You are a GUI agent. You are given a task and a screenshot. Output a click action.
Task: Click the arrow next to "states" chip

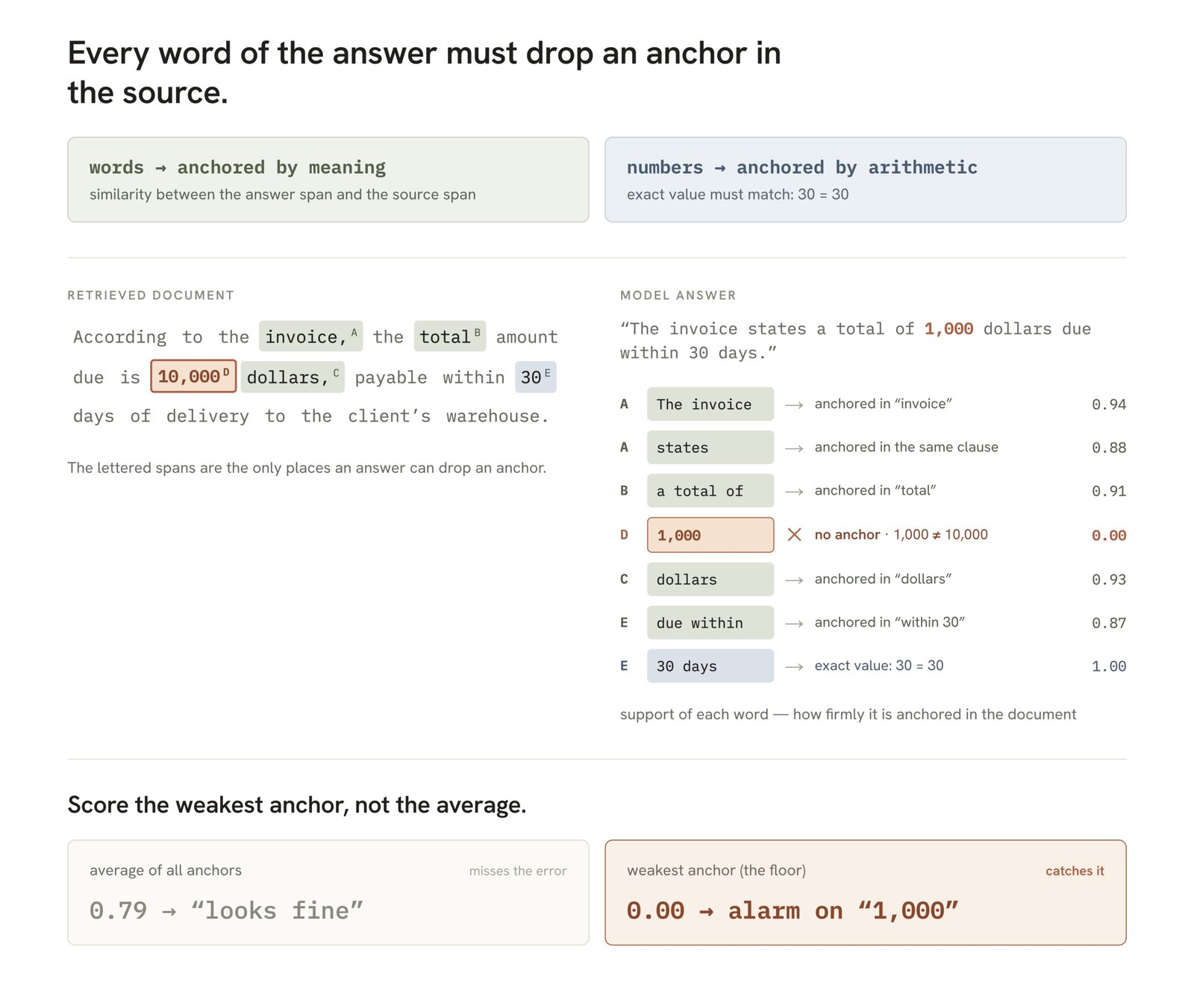coord(794,448)
